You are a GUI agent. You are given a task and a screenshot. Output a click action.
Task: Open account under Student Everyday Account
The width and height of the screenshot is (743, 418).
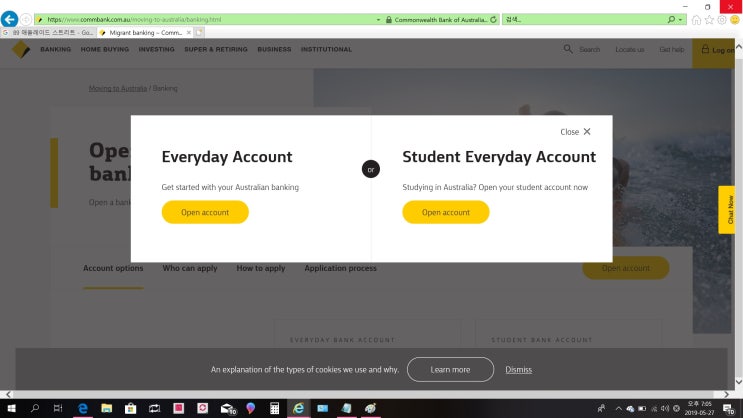(445, 212)
